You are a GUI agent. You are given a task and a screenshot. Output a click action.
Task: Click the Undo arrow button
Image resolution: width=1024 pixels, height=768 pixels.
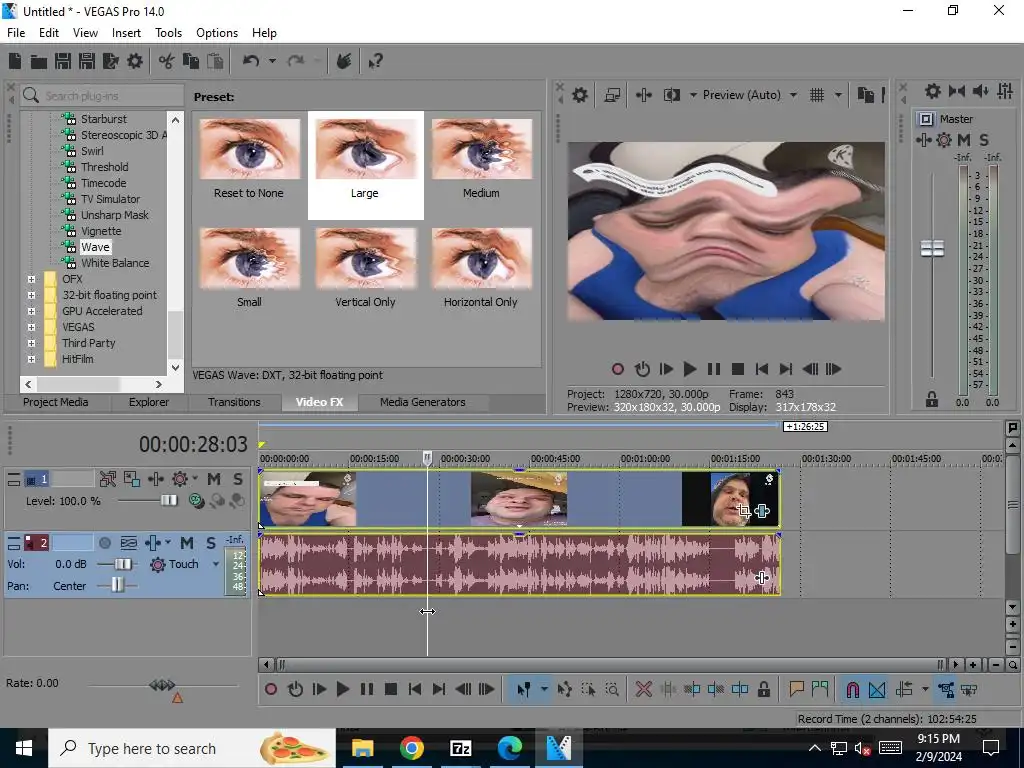tap(251, 61)
